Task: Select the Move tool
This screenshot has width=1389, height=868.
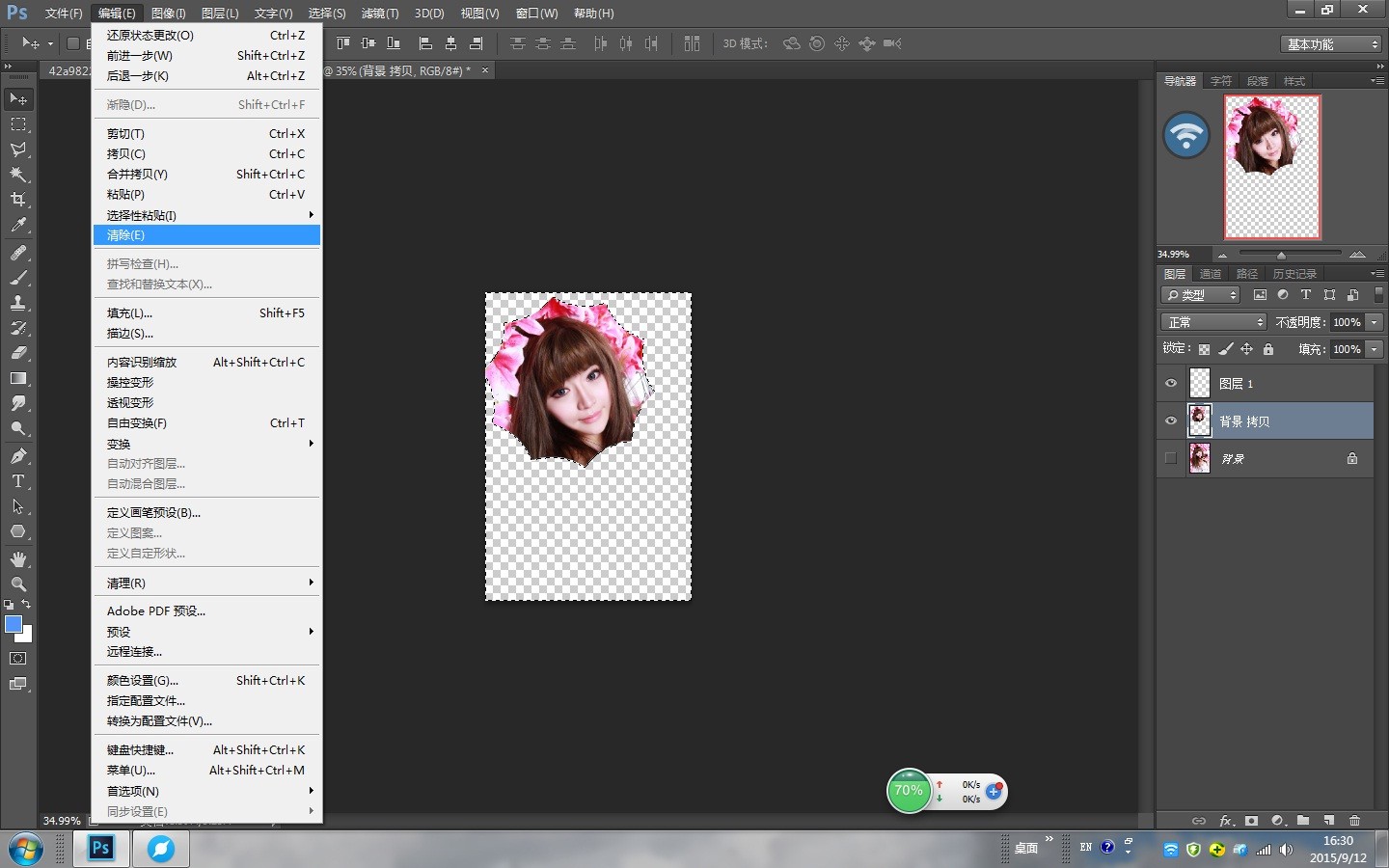Action: [x=18, y=99]
